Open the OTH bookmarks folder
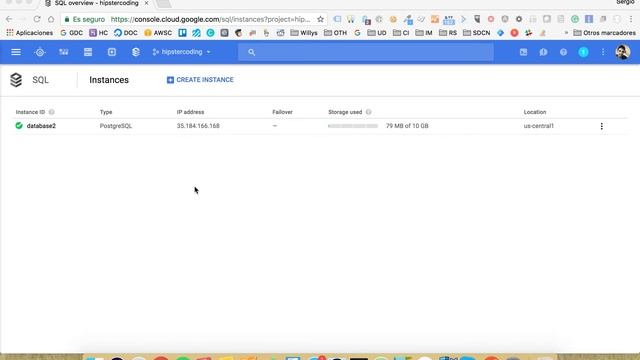 (335, 33)
